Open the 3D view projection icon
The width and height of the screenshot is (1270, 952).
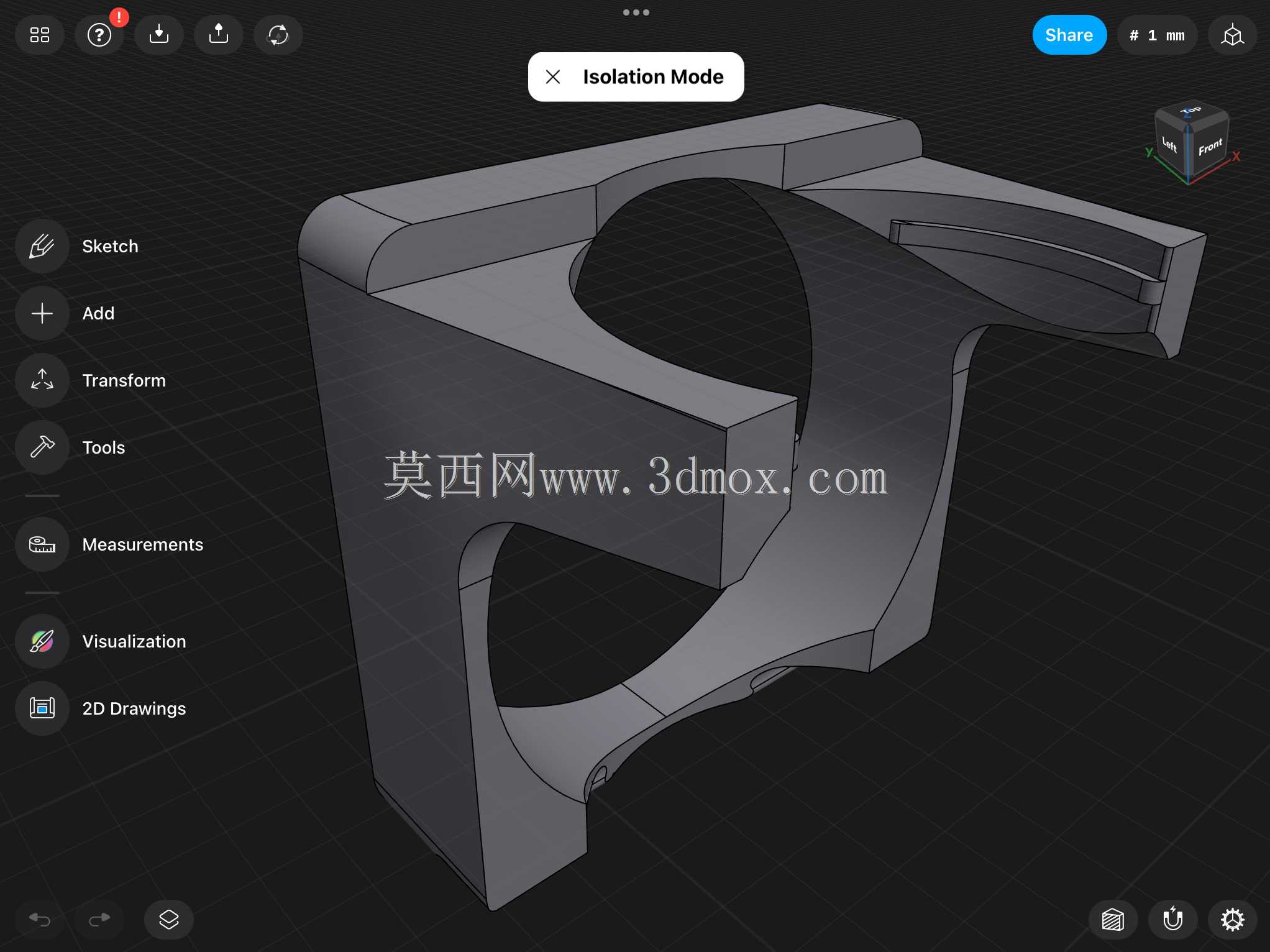coord(1233,35)
